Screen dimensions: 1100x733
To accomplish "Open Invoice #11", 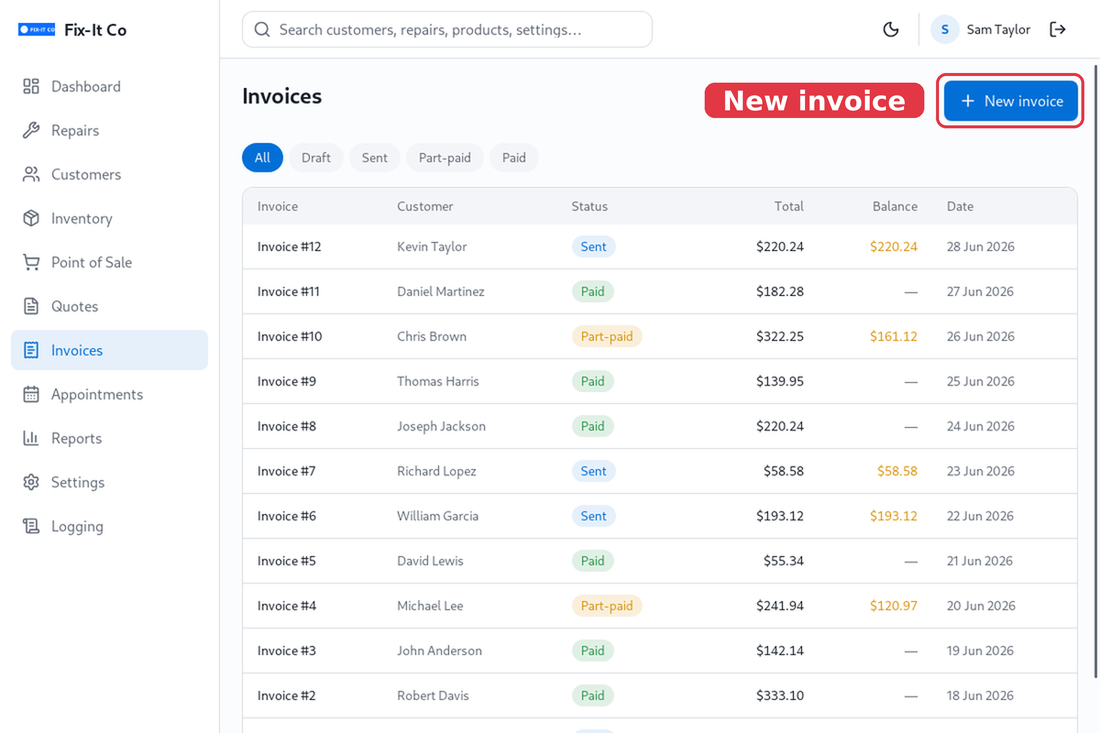I will [659, 292].
